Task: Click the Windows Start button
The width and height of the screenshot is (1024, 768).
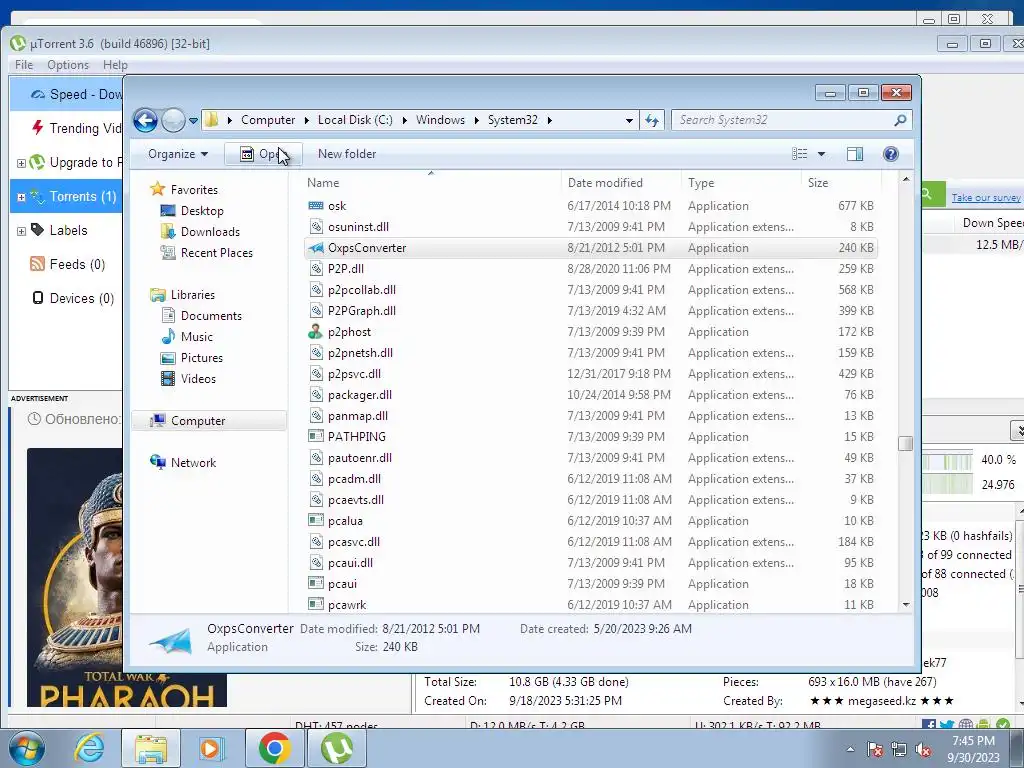Action: tap(25, 748)
